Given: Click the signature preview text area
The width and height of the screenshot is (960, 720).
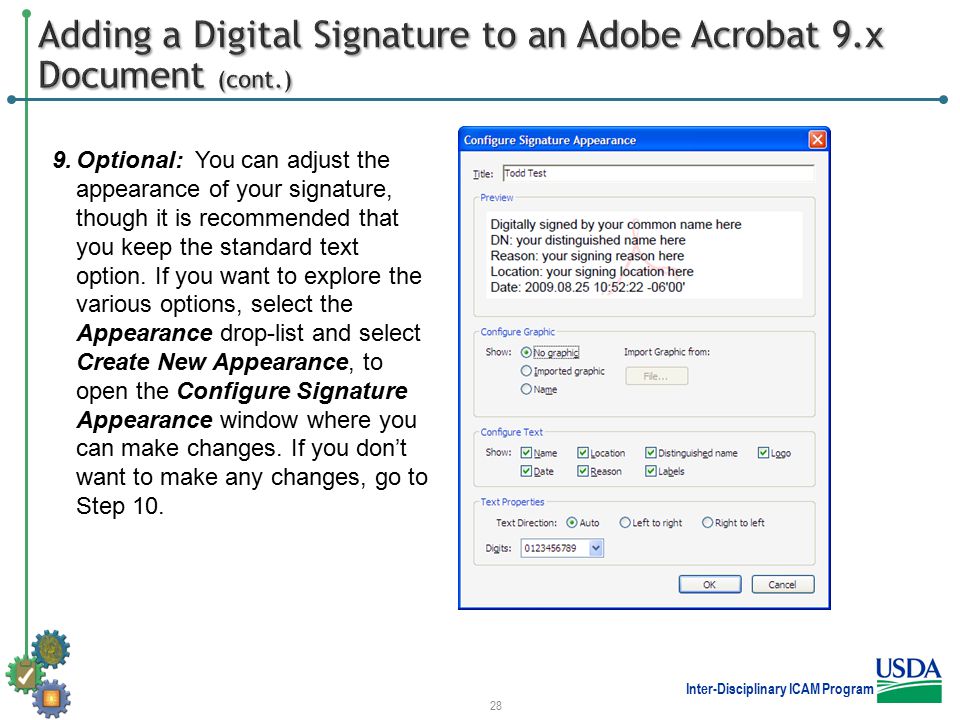Looking at the screenshot, I should point(644,255).
